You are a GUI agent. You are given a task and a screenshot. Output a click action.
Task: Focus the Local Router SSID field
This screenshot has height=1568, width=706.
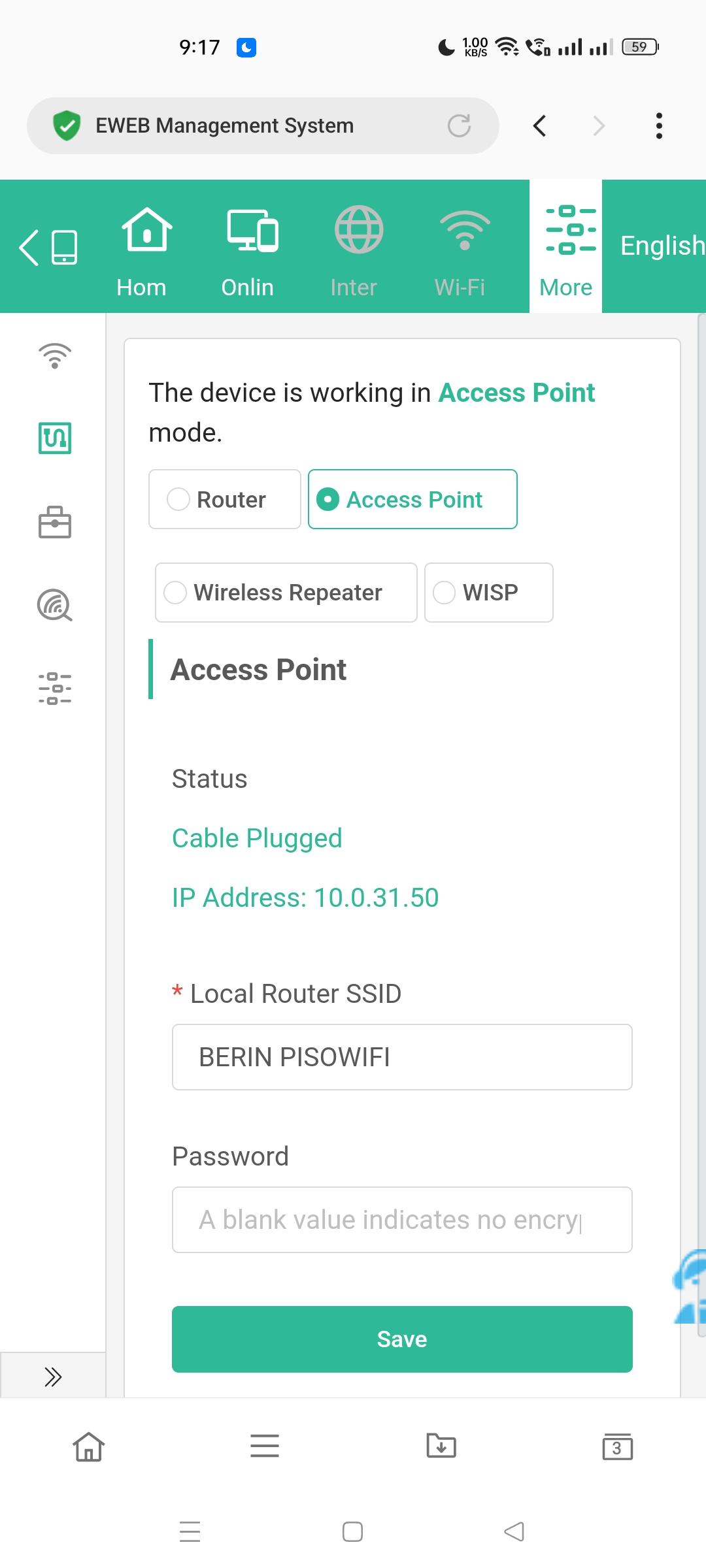[402, 1057]
